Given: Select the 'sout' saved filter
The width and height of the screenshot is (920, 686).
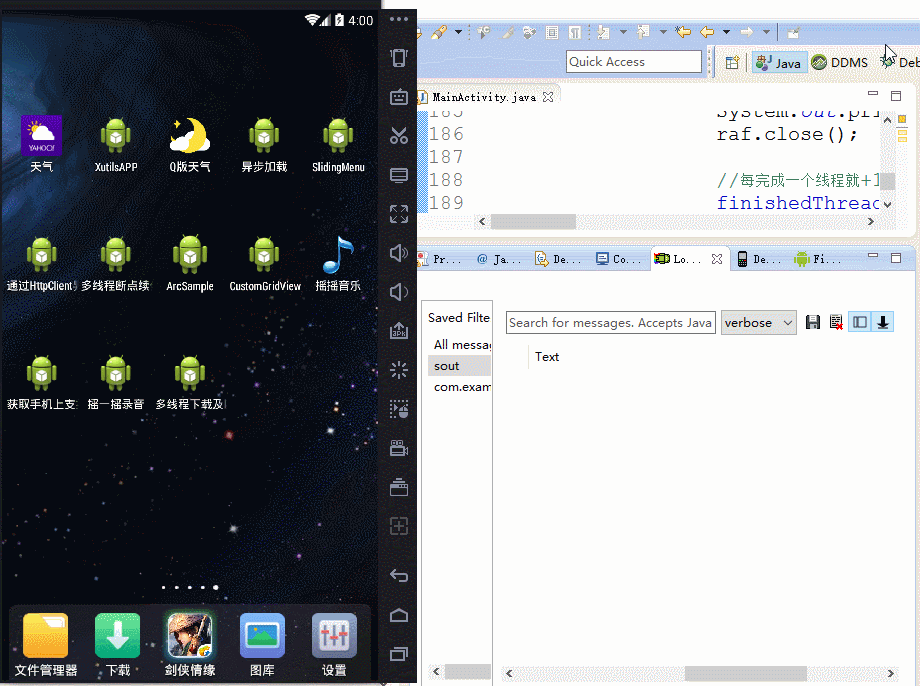Looking at the screenshot, I should click(x=460, y=366).
